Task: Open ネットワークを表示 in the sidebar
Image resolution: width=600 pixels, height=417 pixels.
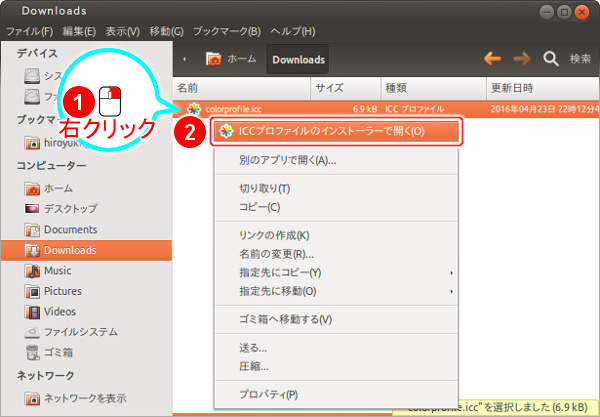Action: pyautogui.click(x=86, y=399)
